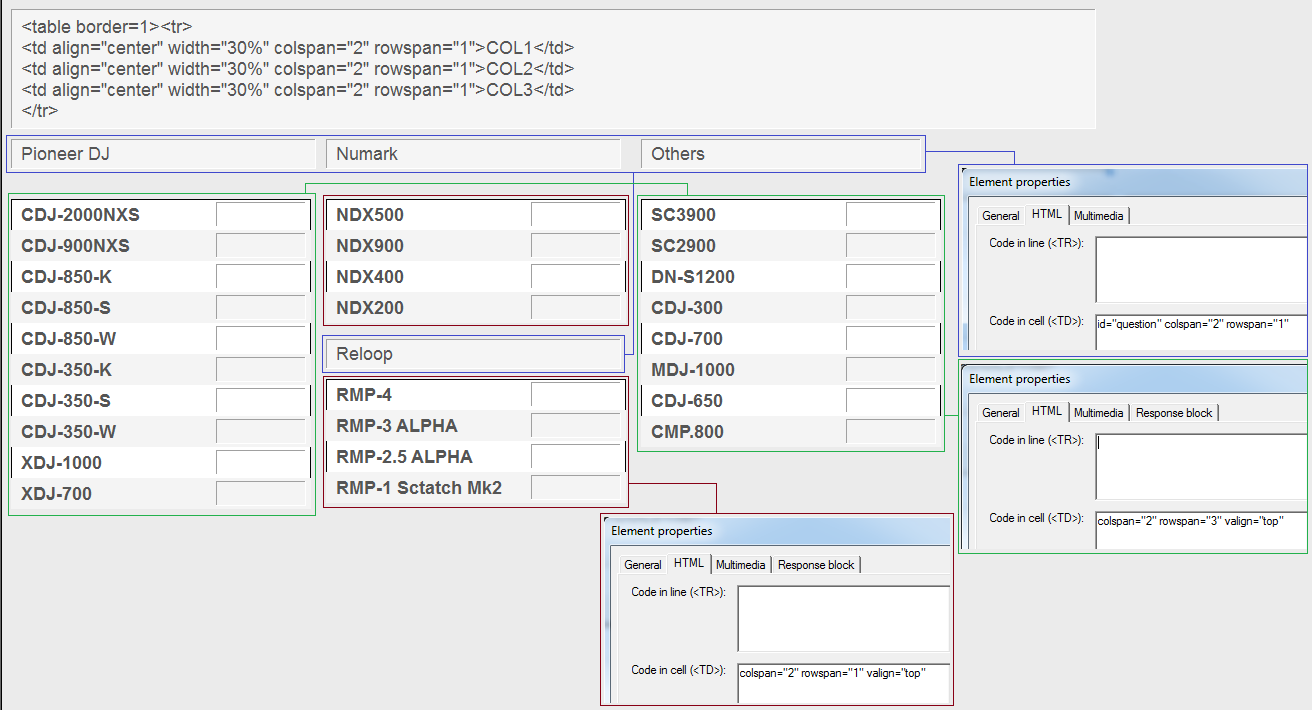Click the input box beside NDX200
Image resolution: width=1312 pixels, height=710 pixels.
coord(577,308)
